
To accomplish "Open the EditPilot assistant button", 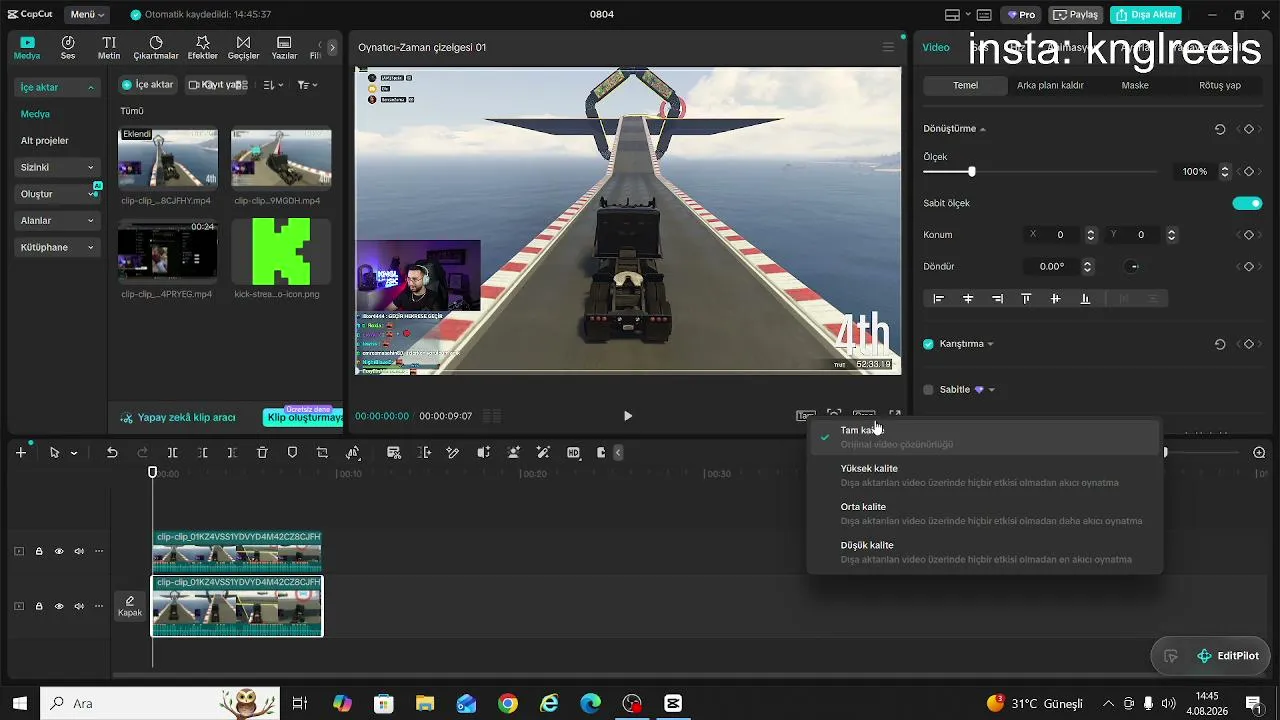I will pyautogui.click(x=1229, y=656).
